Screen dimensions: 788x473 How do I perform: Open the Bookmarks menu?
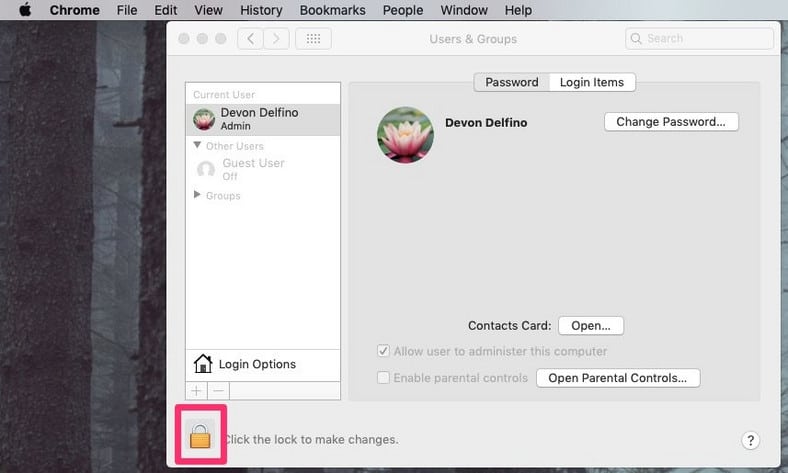point(332,10)
